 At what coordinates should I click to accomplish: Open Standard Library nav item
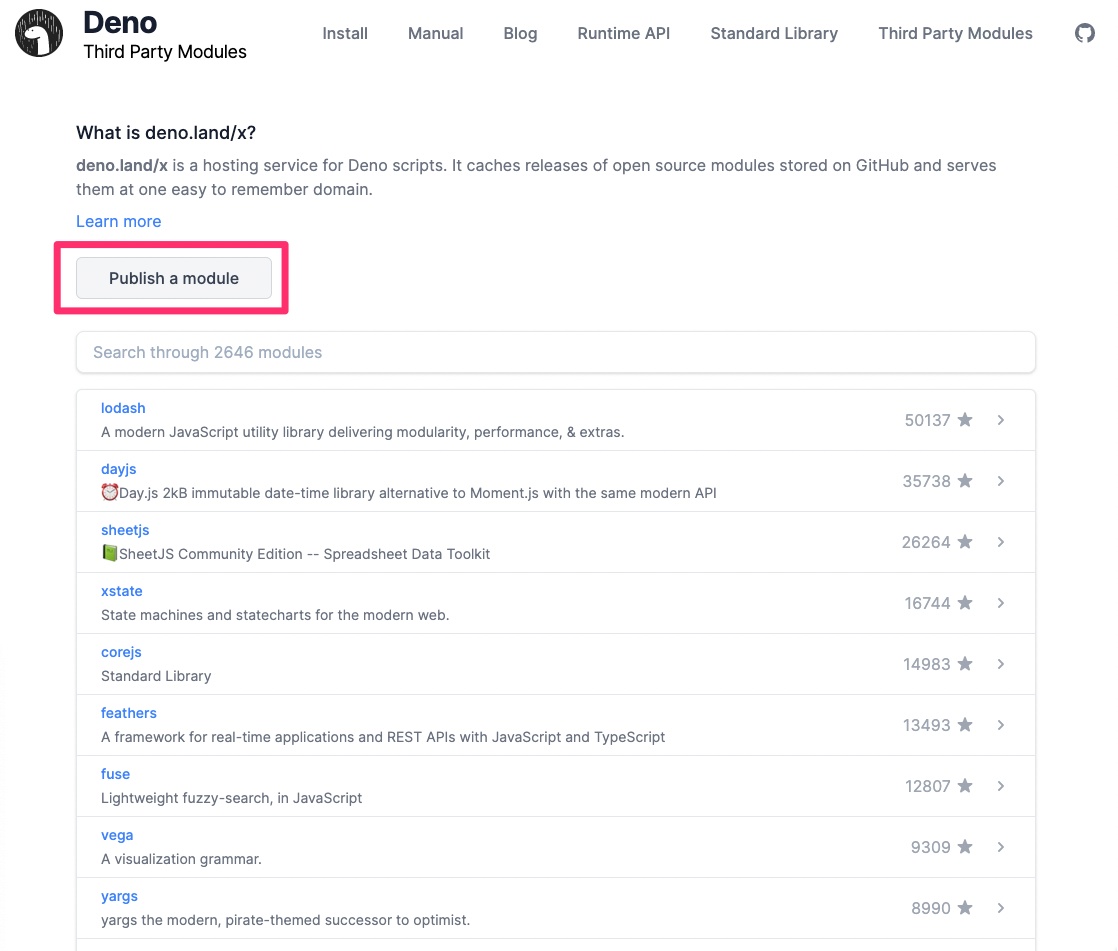[774, 34]
